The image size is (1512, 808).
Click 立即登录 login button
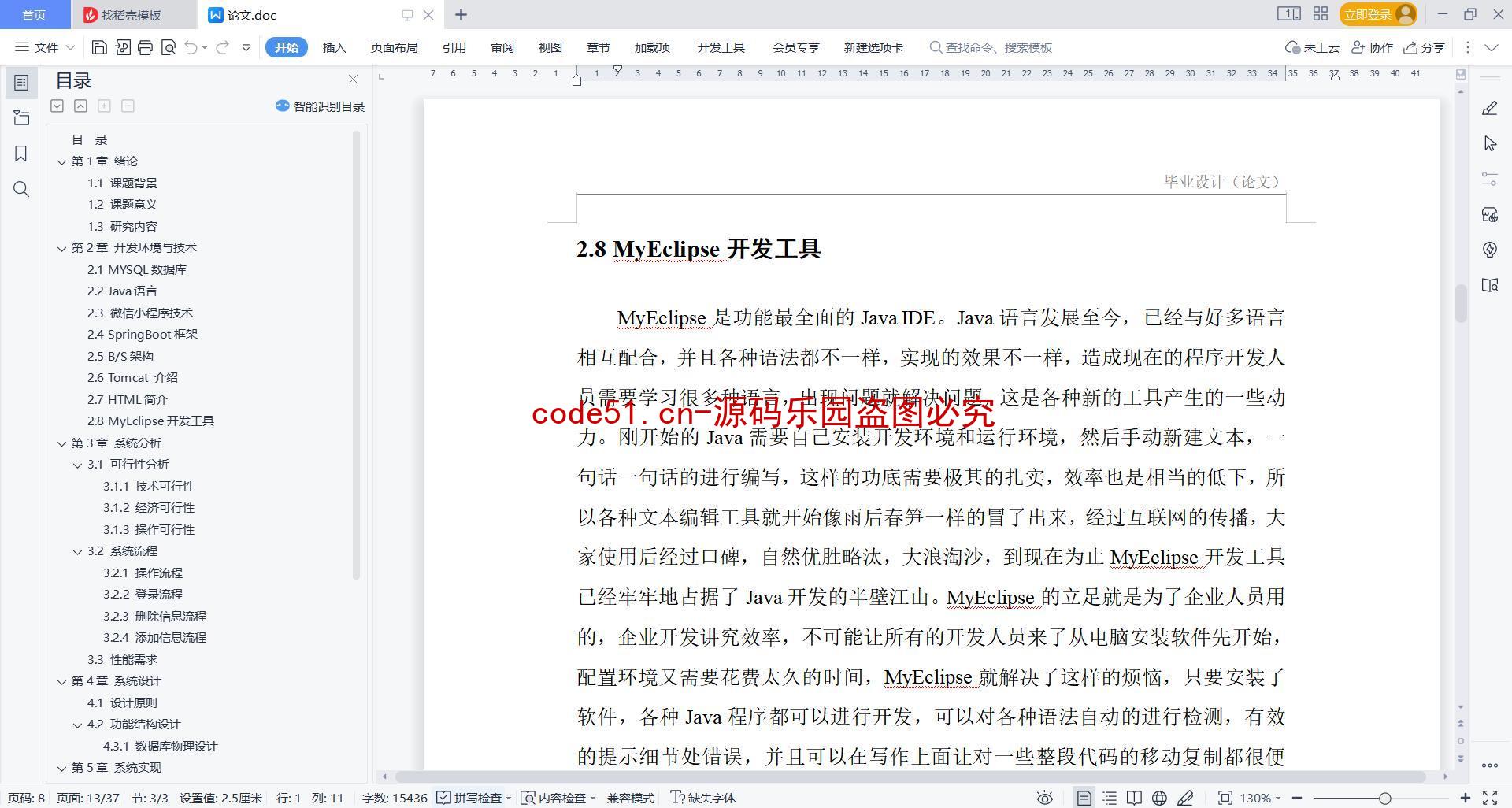tap(1378, 14)
